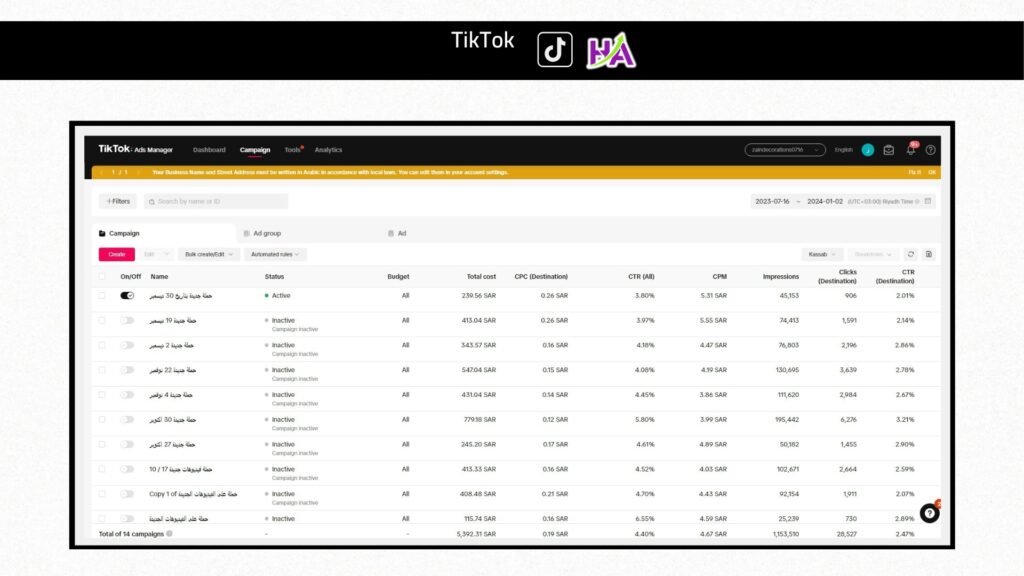Open Campaign in top navigation

pyautogui.click(x=255, y=150)
